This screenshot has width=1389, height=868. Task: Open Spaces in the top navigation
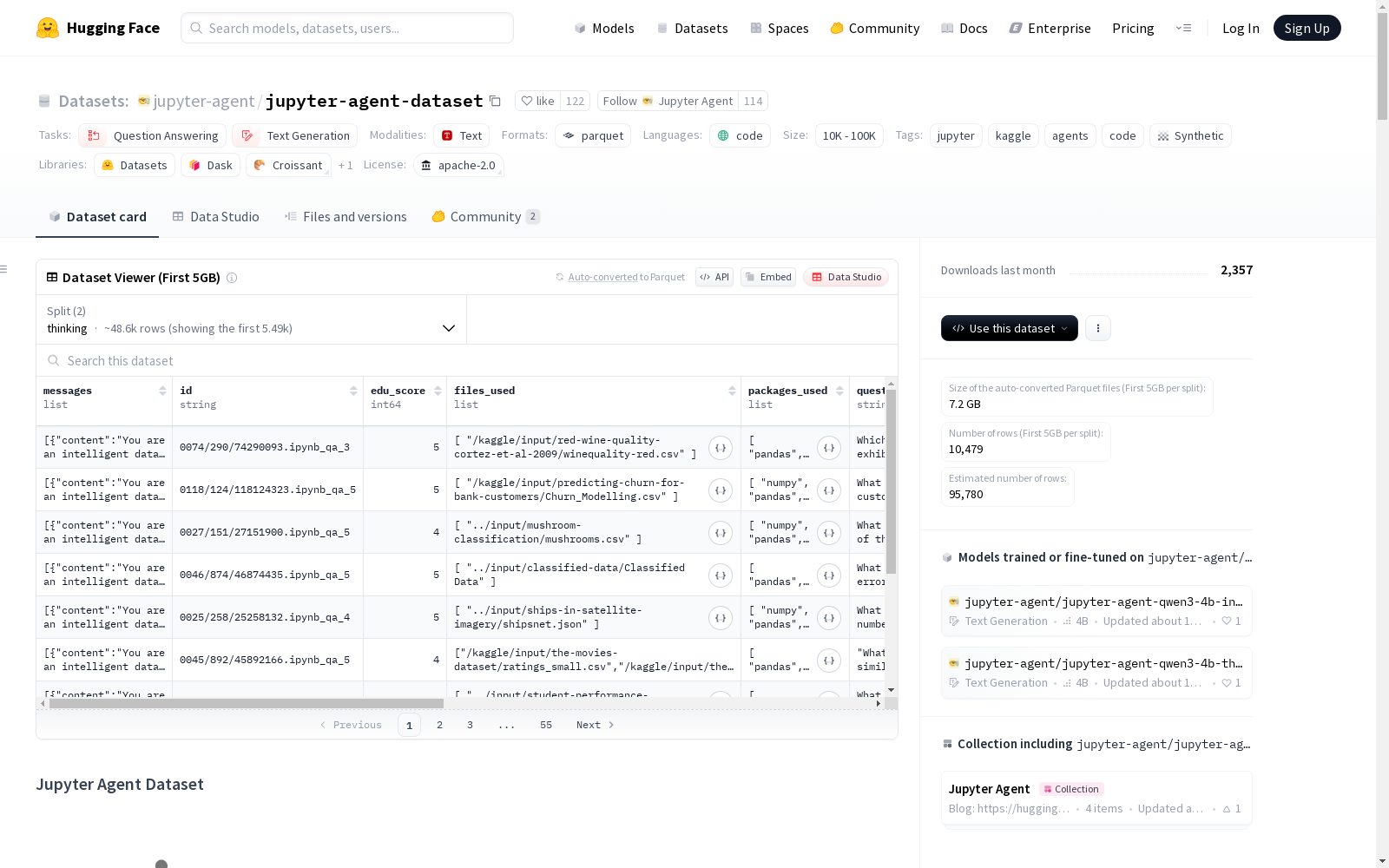tap(780, 28)
